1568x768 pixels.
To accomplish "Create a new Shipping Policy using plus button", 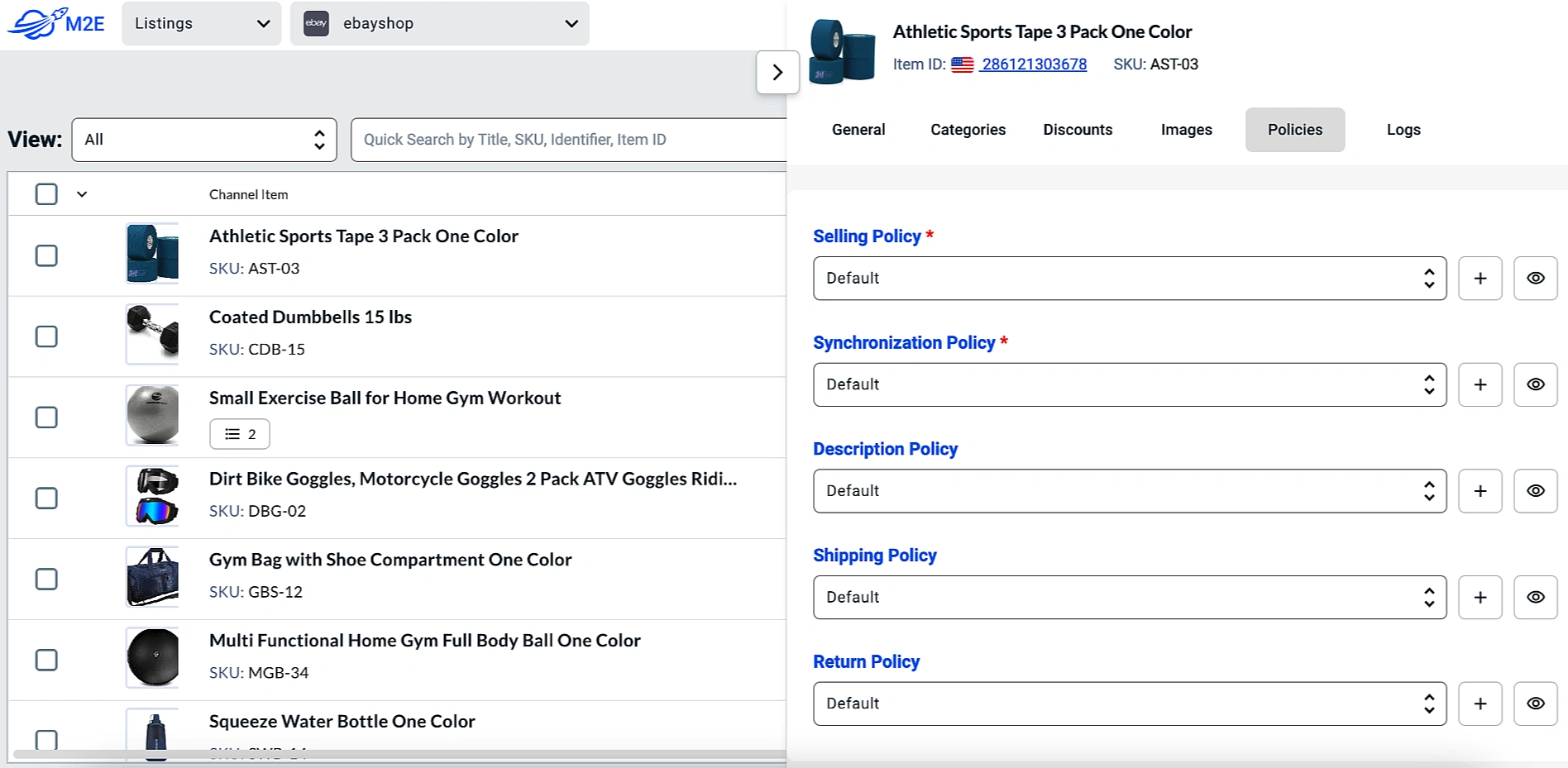I will [1480, 597].
